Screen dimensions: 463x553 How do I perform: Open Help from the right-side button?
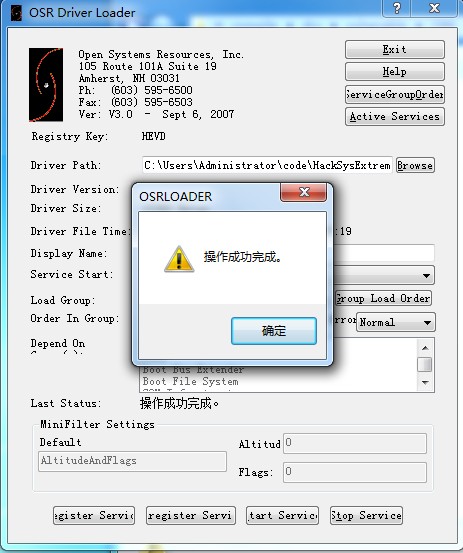[395, 72]
